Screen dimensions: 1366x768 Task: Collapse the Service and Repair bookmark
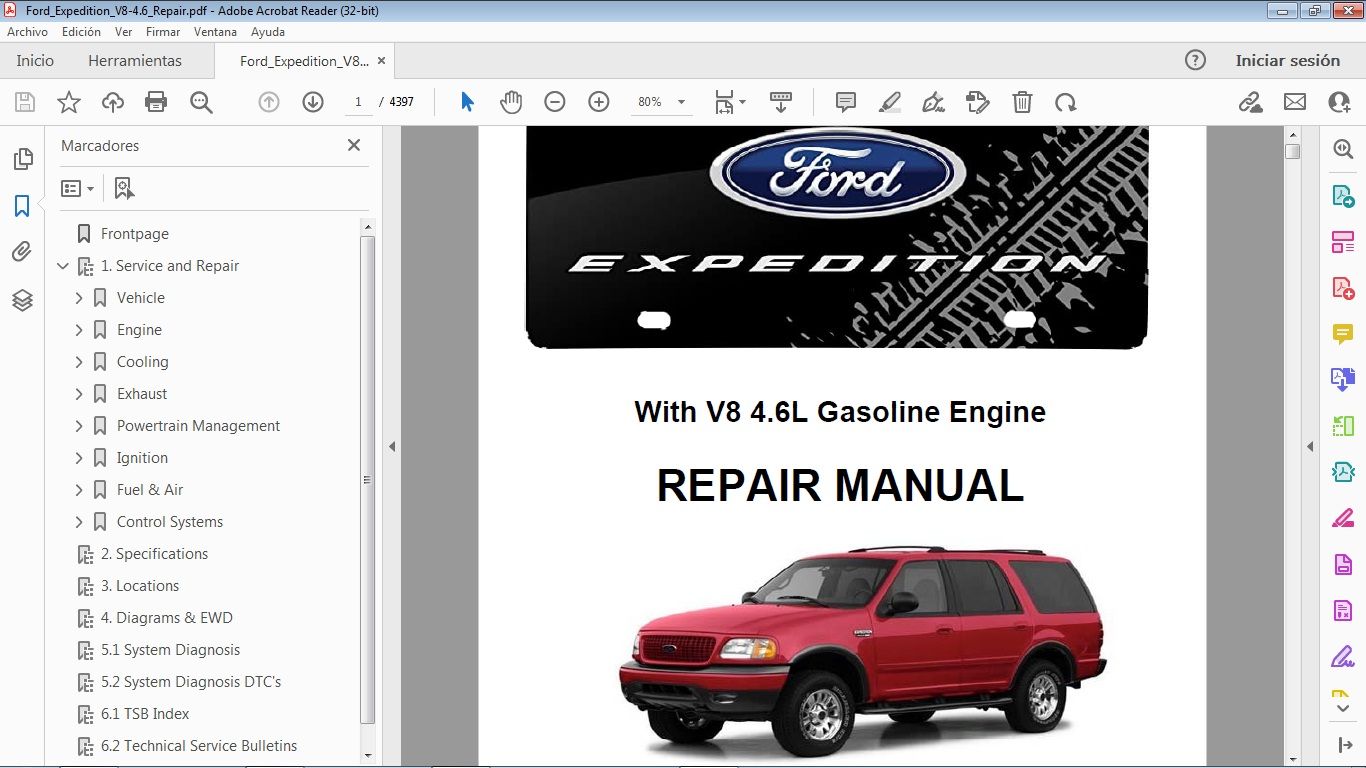(x=63, y=266)
